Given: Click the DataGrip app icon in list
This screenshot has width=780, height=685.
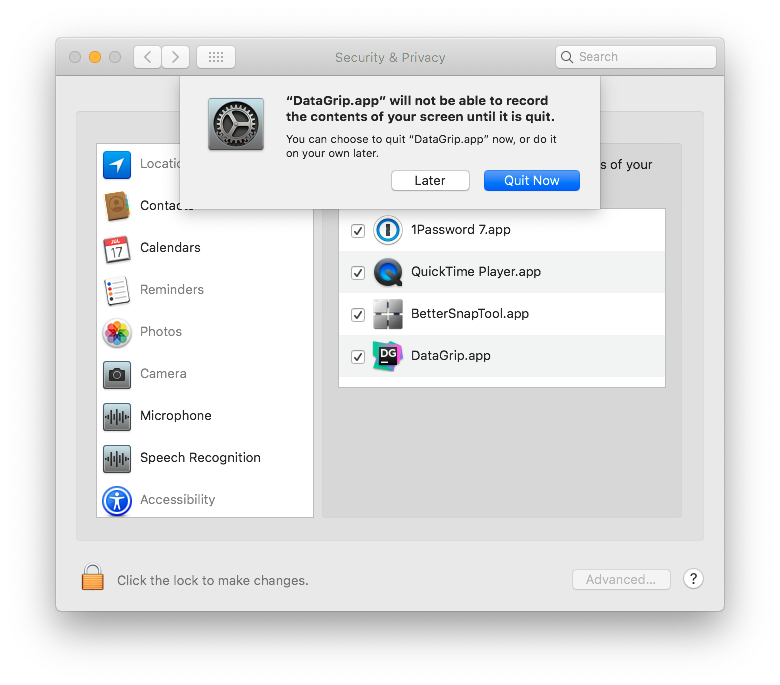Looking at the screenshot, I should pos(387,356).
